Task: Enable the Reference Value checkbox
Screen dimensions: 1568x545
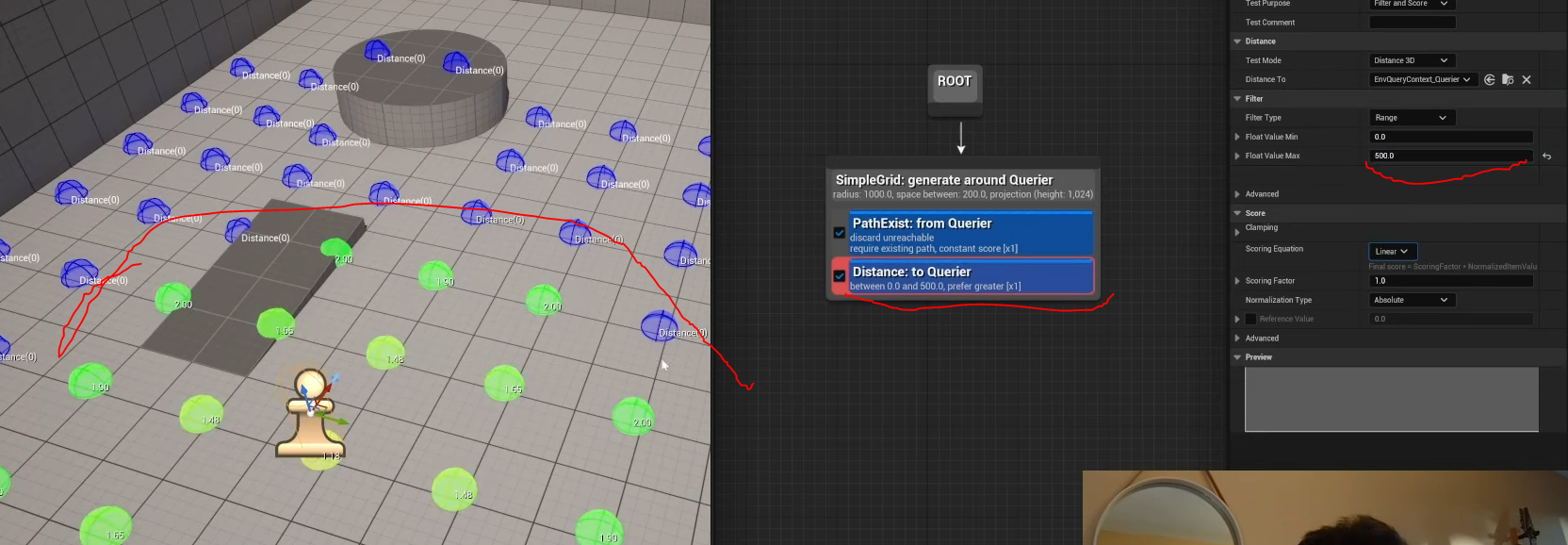Action: (x=1250, y=320)
